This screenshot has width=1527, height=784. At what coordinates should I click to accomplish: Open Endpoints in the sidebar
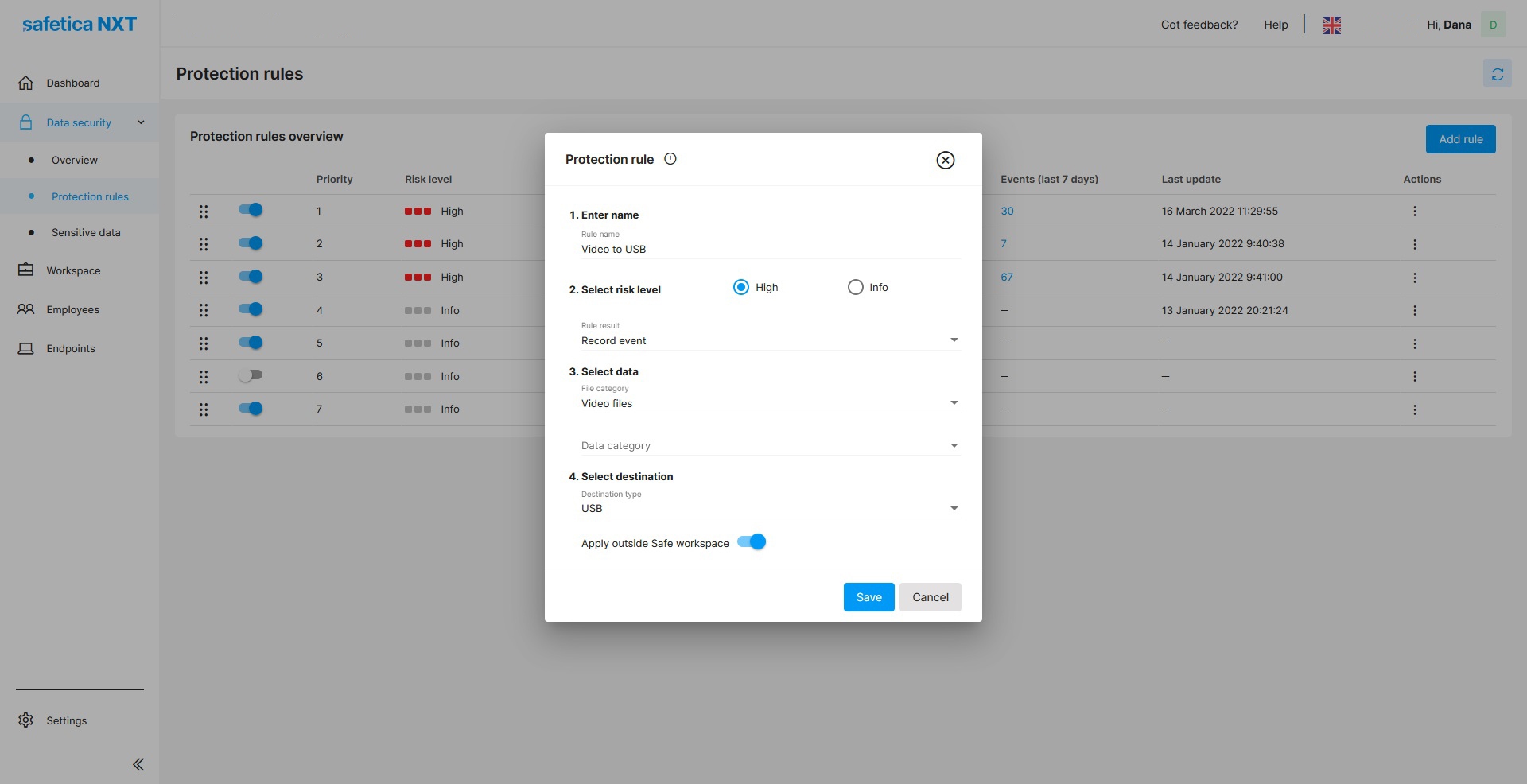click(70, 348)
